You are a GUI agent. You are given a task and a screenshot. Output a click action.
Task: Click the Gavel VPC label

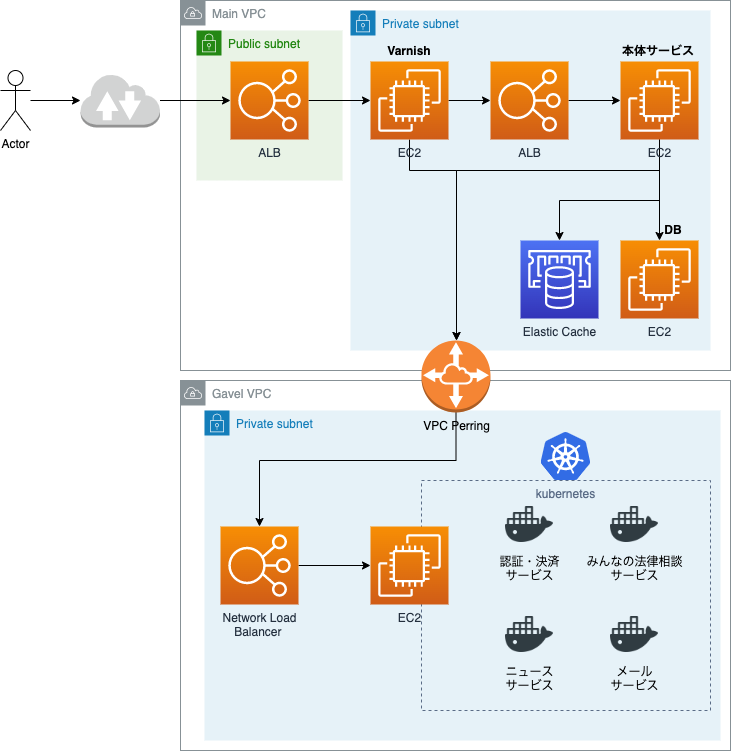pos(241,394)
